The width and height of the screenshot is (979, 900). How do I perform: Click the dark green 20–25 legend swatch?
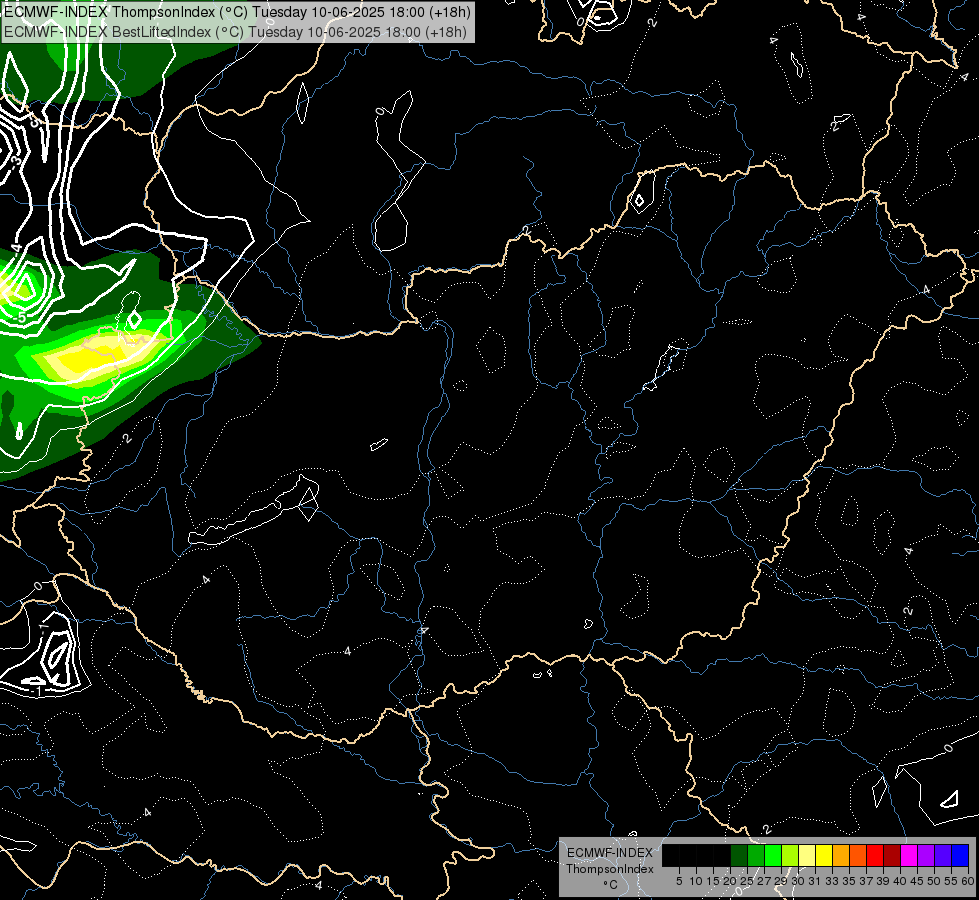pos(739,855)
